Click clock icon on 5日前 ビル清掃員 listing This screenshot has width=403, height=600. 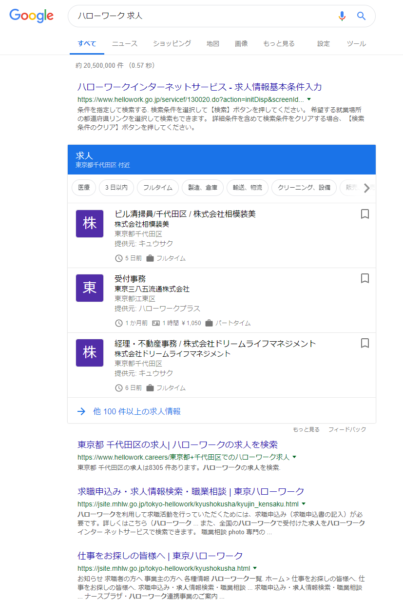(x=119, y=258)
